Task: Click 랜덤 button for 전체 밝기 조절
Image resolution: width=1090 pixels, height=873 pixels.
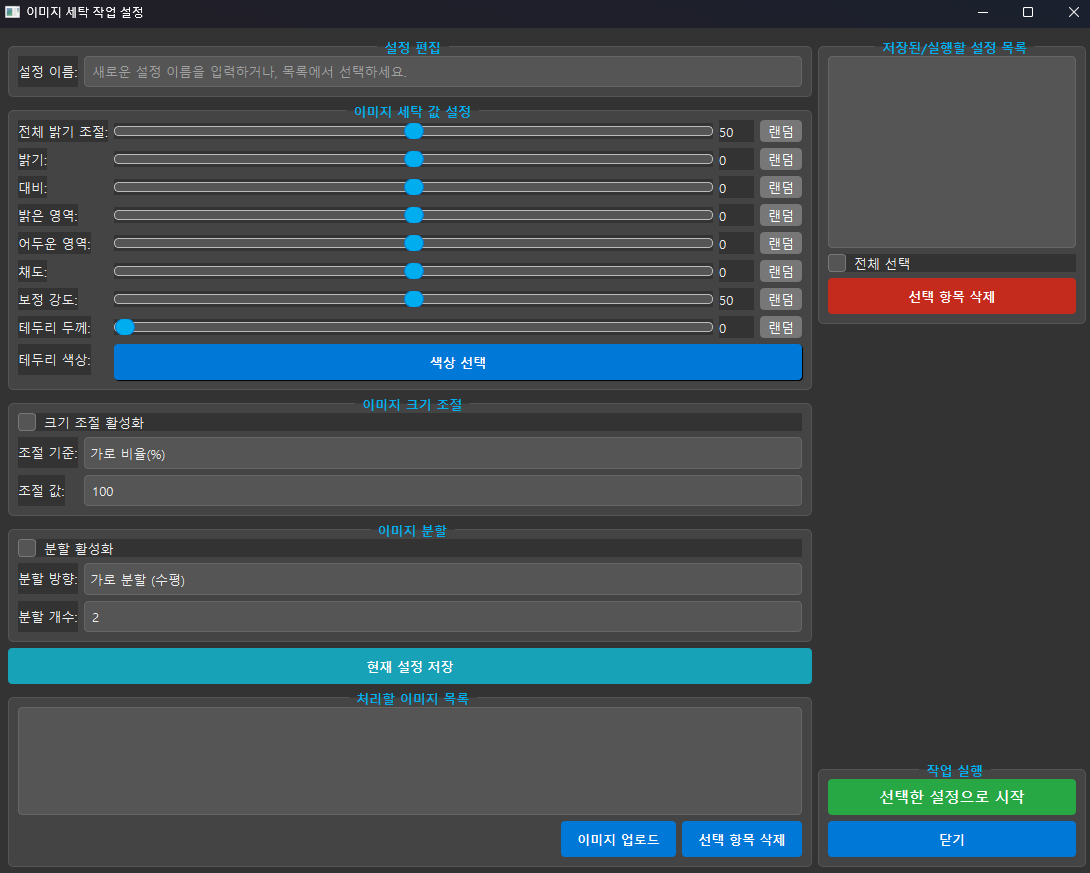Action: coord(780,131)
